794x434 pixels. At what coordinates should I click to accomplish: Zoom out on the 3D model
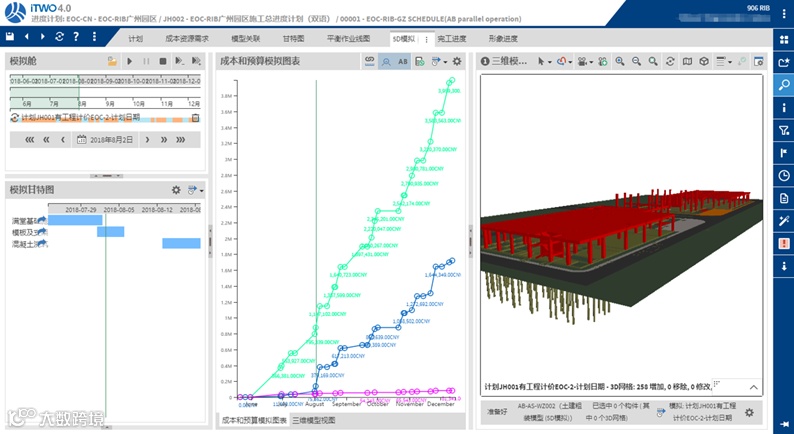637,61
